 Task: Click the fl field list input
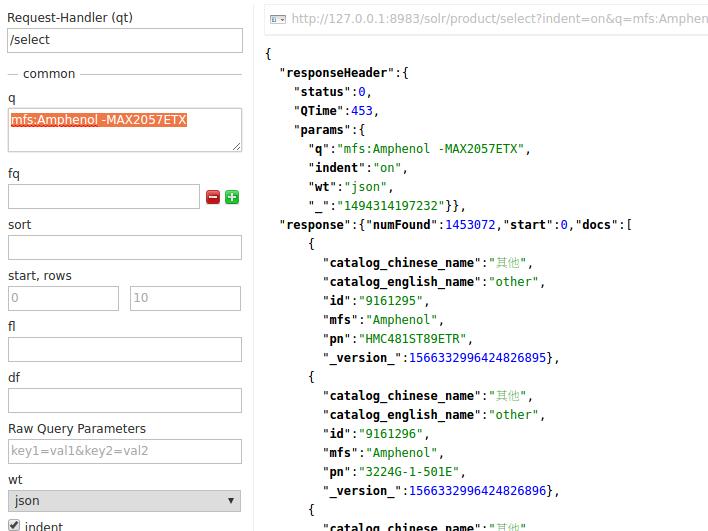(124, 349)
